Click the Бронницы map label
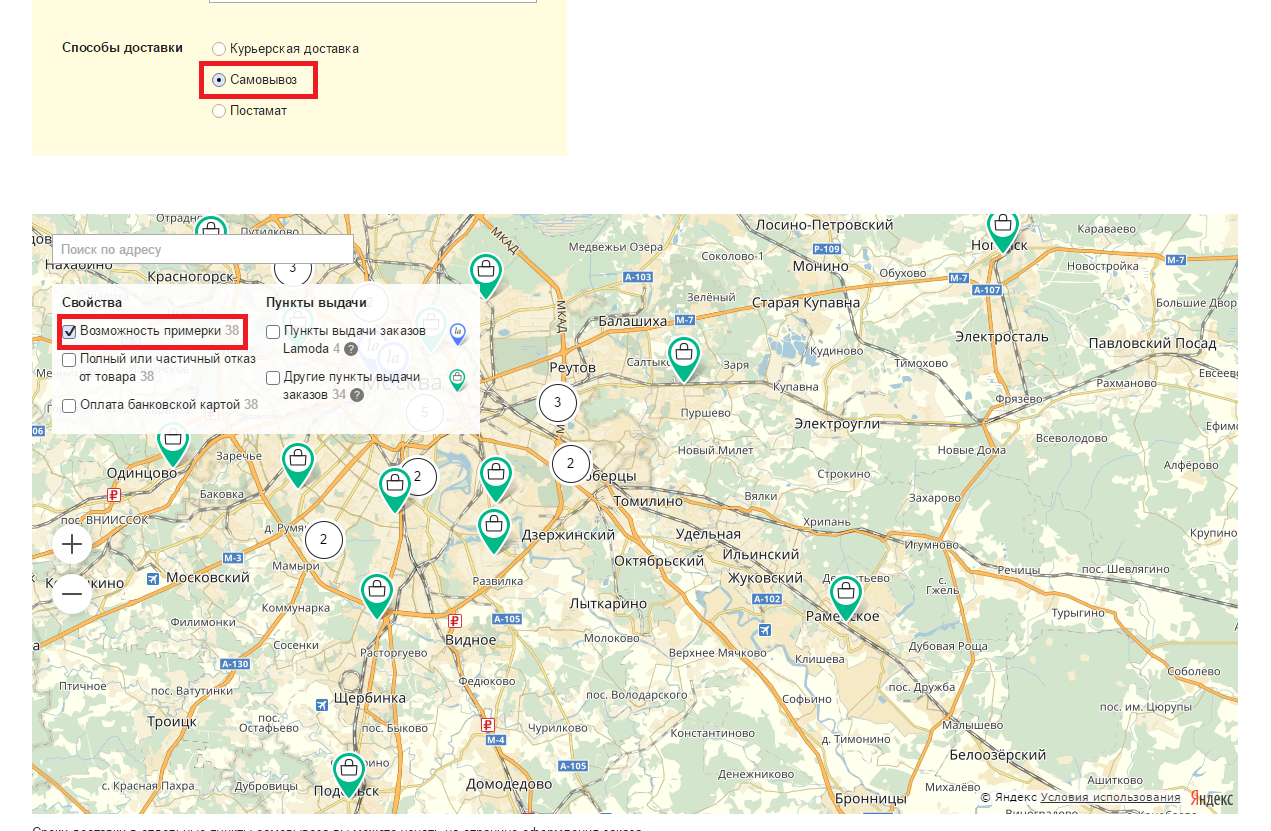 870,799
